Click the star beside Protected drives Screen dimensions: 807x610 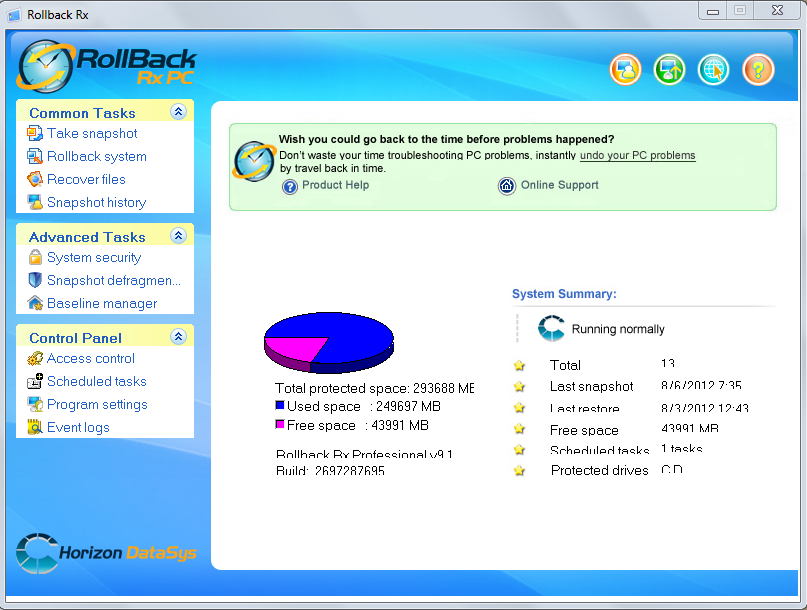coord(519,470)
